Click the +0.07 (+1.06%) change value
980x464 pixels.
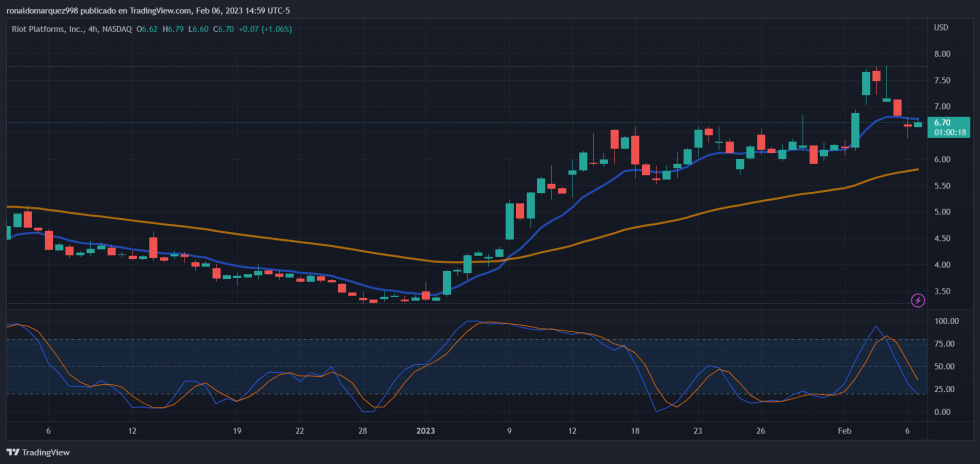263,27
